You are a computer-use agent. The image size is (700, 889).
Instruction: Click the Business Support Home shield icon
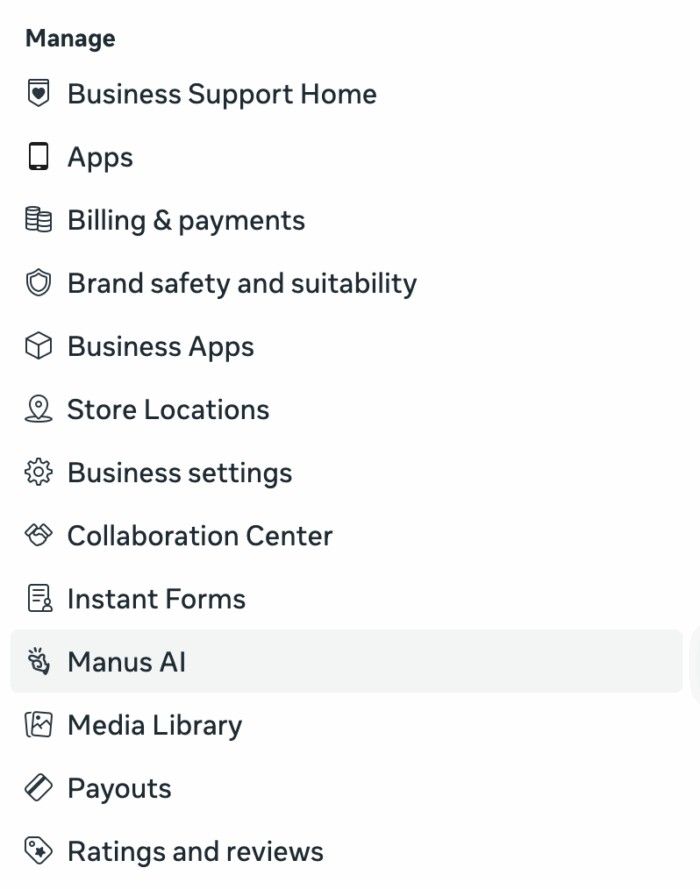coord(36,94)
